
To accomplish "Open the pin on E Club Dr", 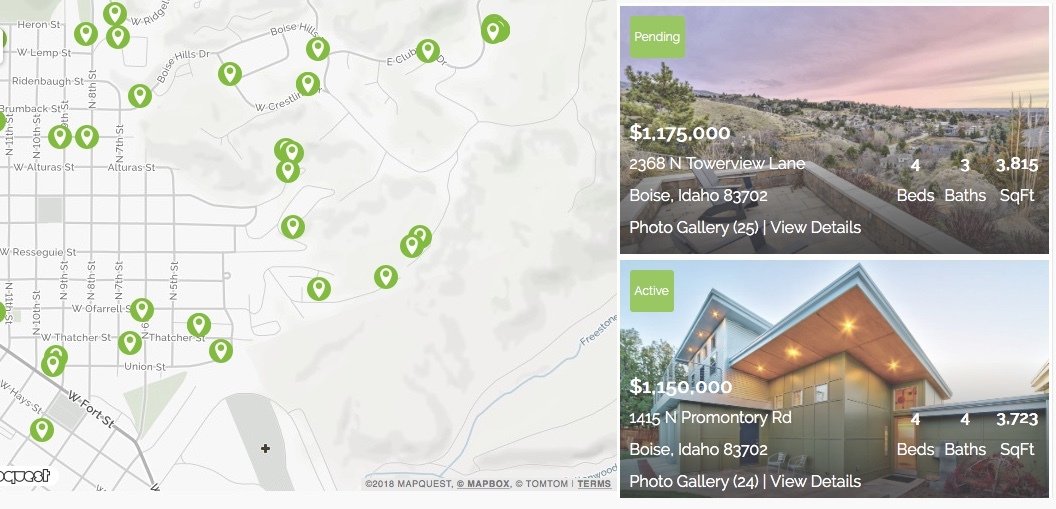I will tap(428, 51).
